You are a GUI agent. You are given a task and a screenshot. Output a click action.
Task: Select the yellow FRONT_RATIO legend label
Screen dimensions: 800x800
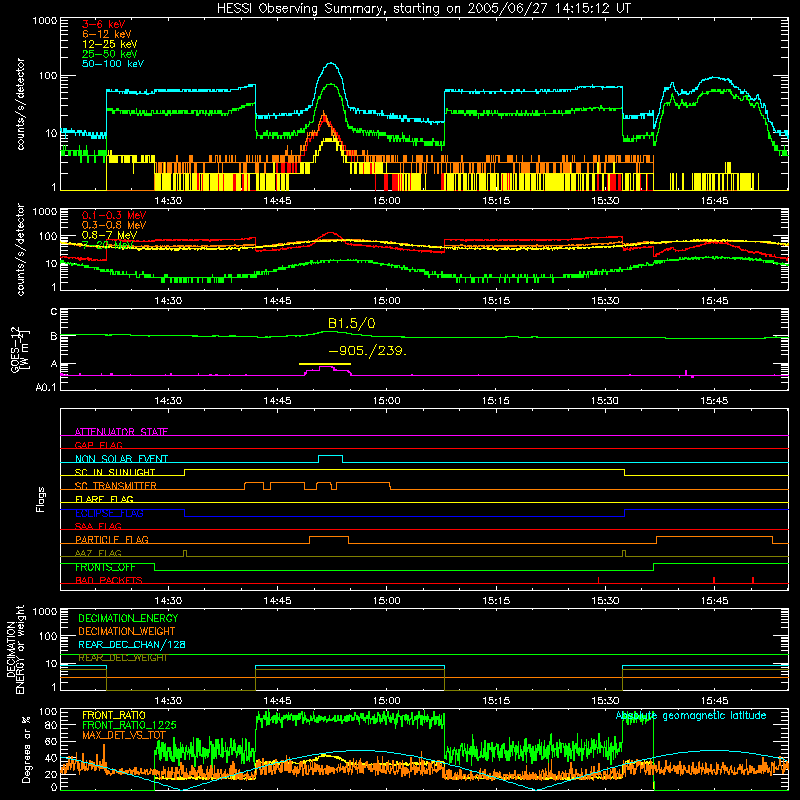(x=114, y=715)
